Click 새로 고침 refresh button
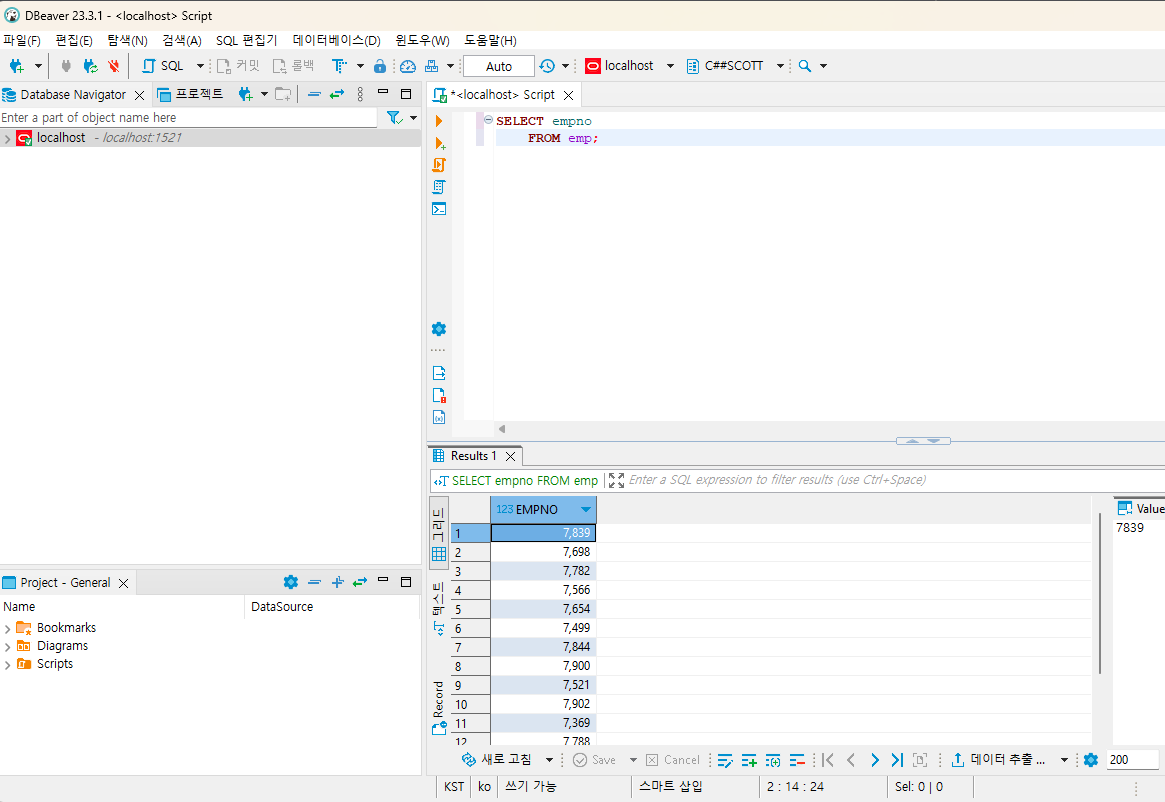 497,760
